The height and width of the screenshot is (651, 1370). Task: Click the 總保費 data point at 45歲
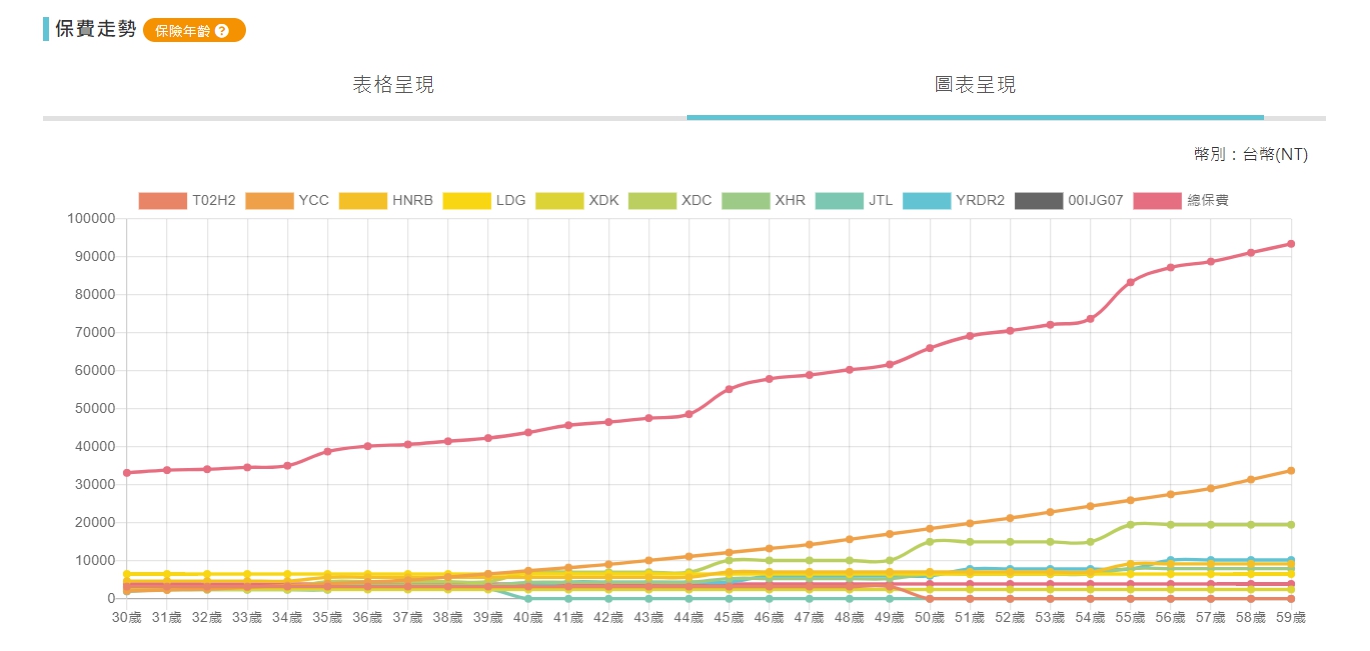pos(729,389)
